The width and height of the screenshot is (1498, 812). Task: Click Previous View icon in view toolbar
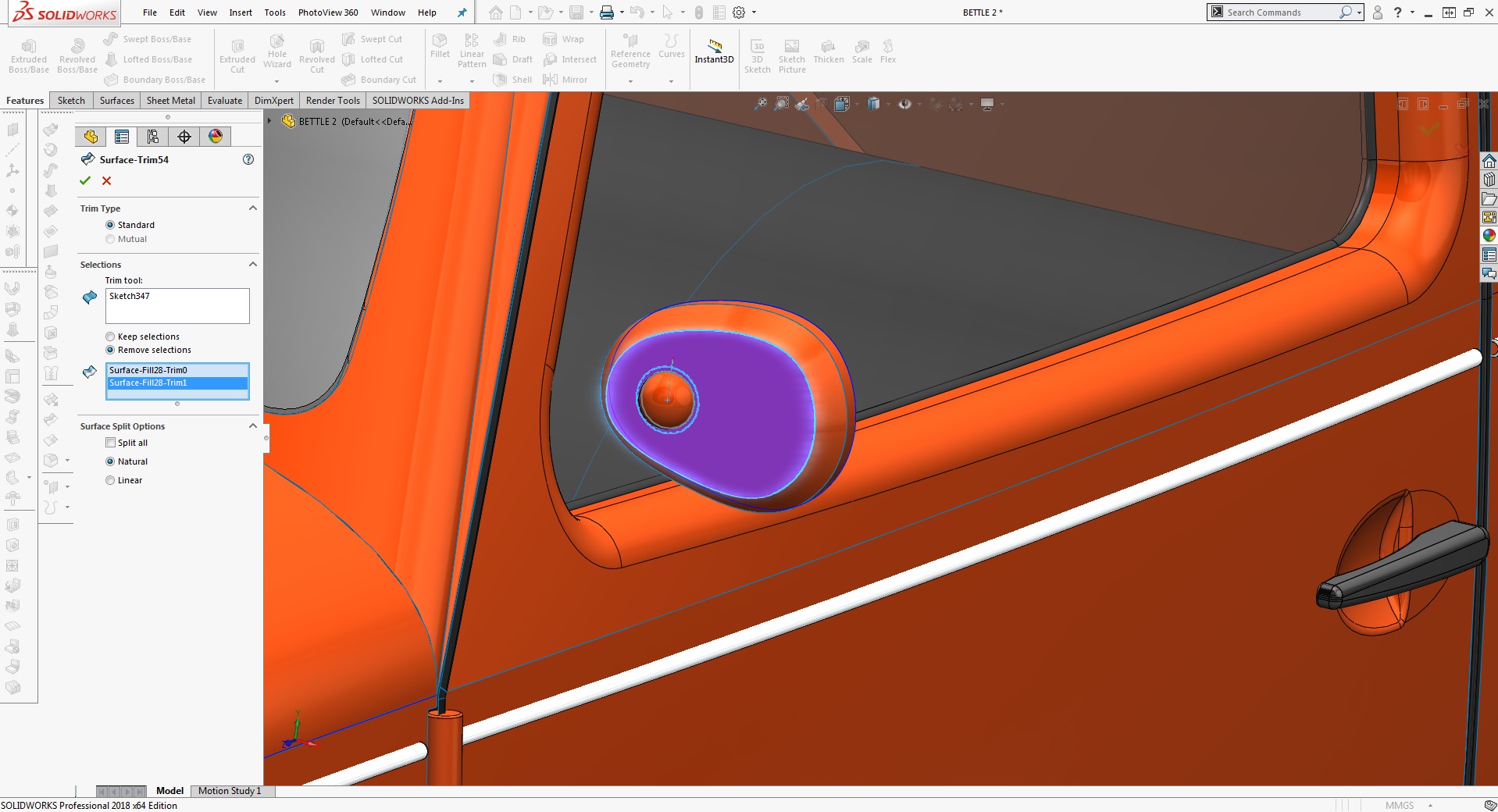pos(801,104)
